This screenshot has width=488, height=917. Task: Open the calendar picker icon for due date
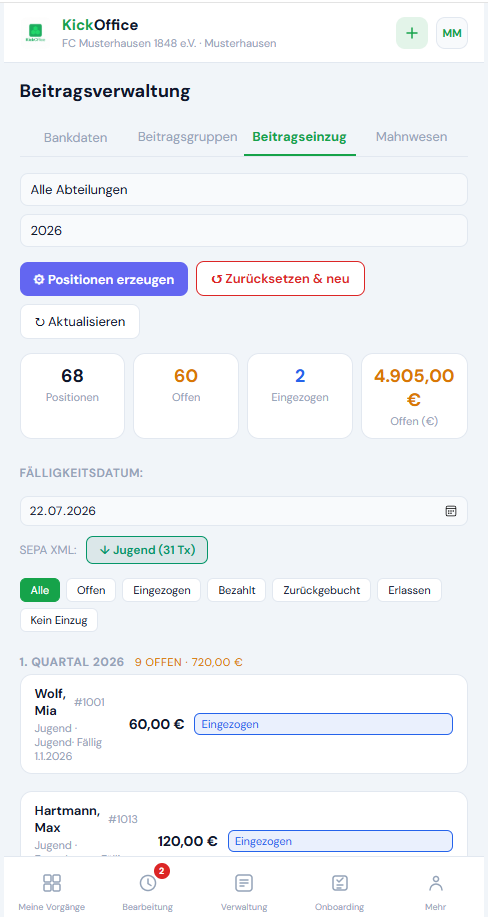451,511
